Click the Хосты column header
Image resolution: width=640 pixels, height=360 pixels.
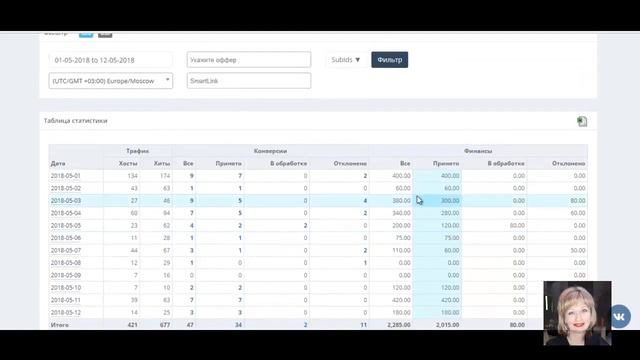point(128,163)
